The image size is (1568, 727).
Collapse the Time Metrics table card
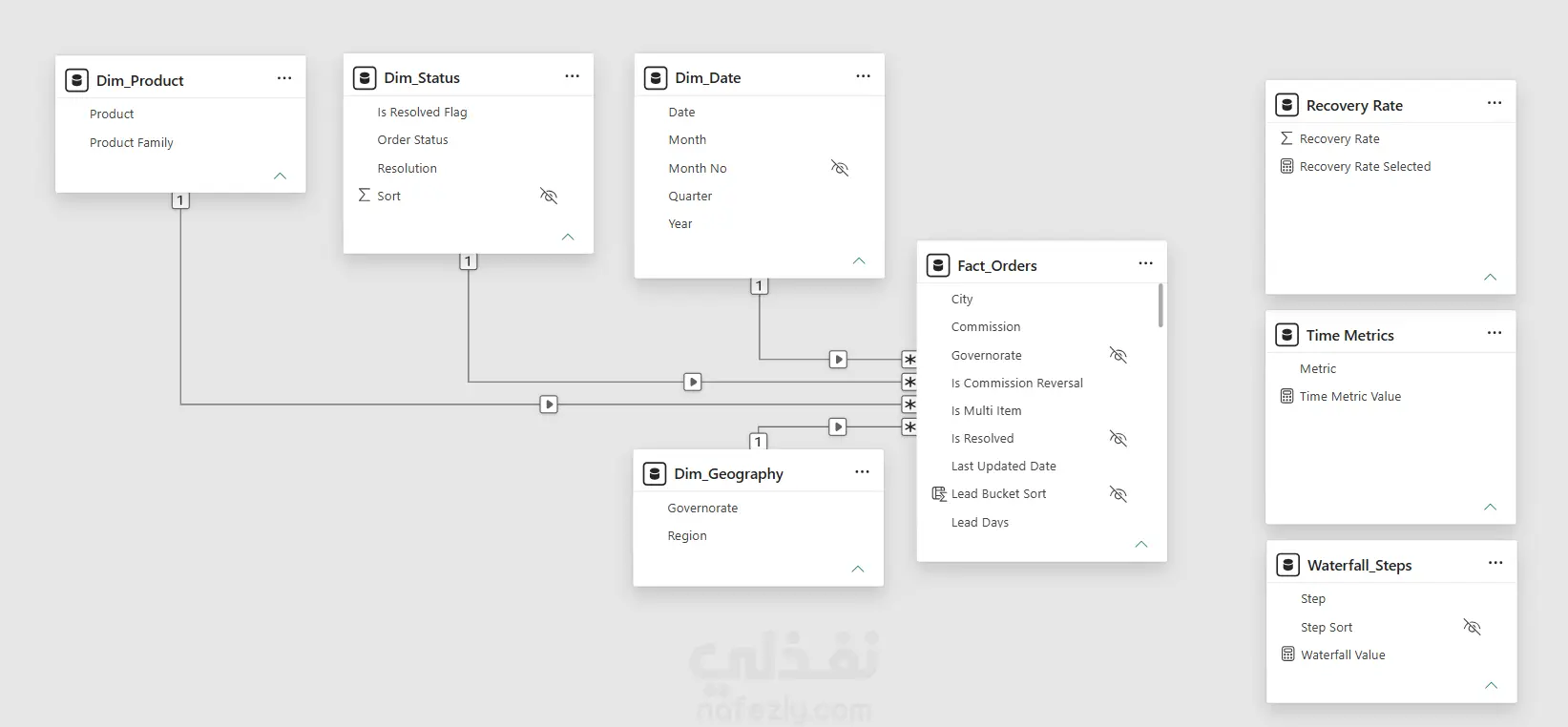coord(1491,507)
